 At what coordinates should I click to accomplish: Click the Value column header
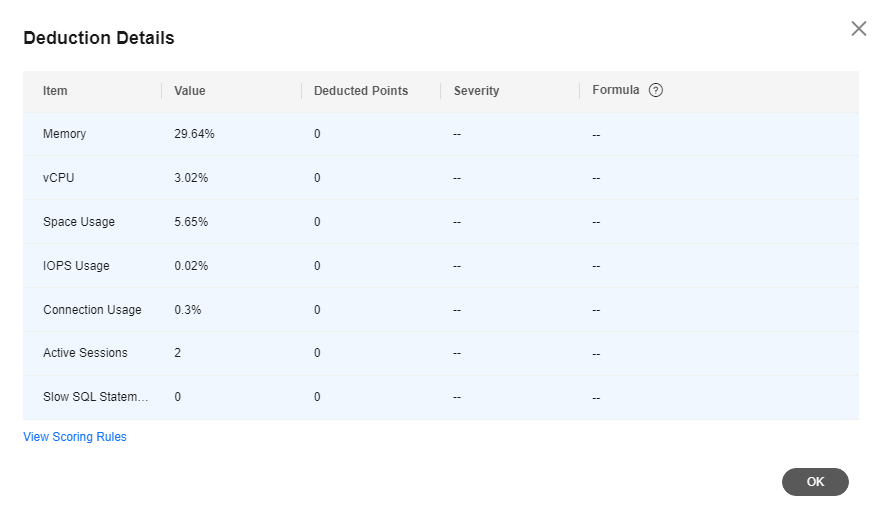coord(190,91)
